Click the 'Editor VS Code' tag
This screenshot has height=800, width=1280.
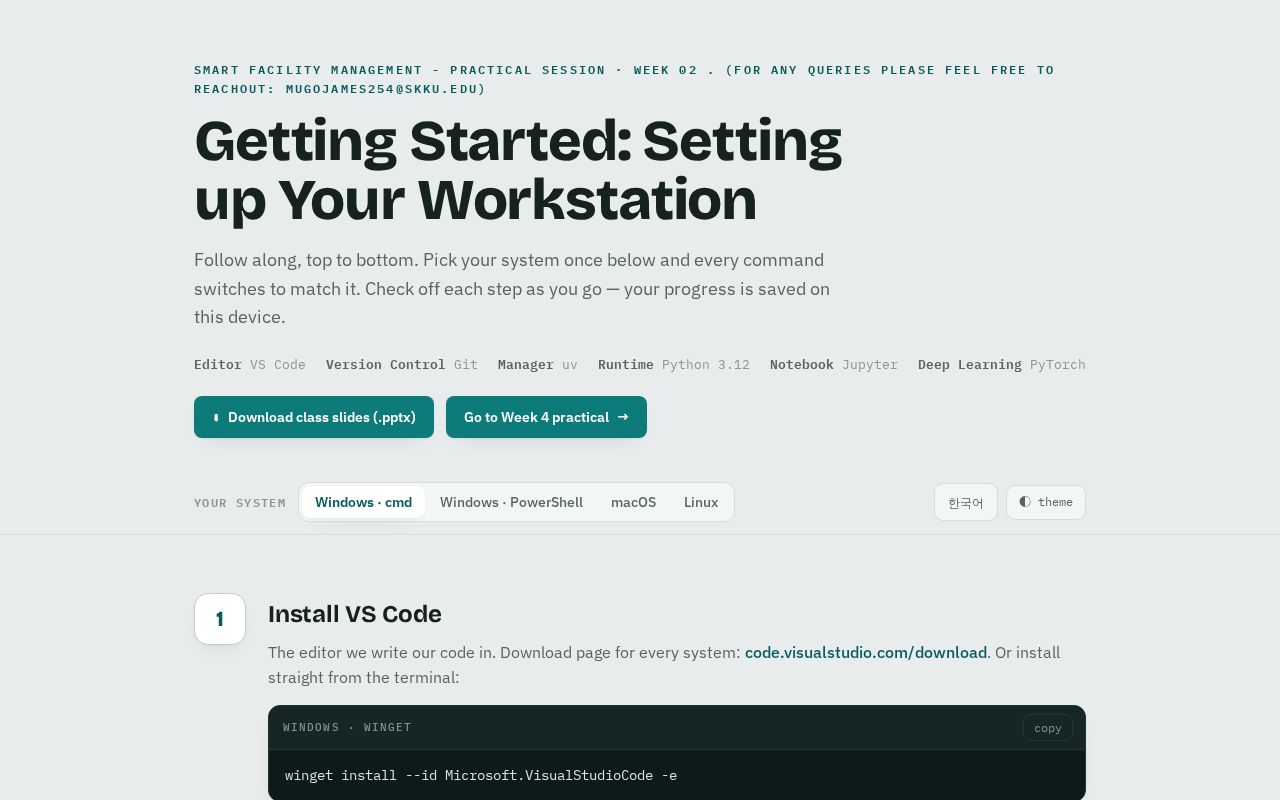click(x=250, y=364)
